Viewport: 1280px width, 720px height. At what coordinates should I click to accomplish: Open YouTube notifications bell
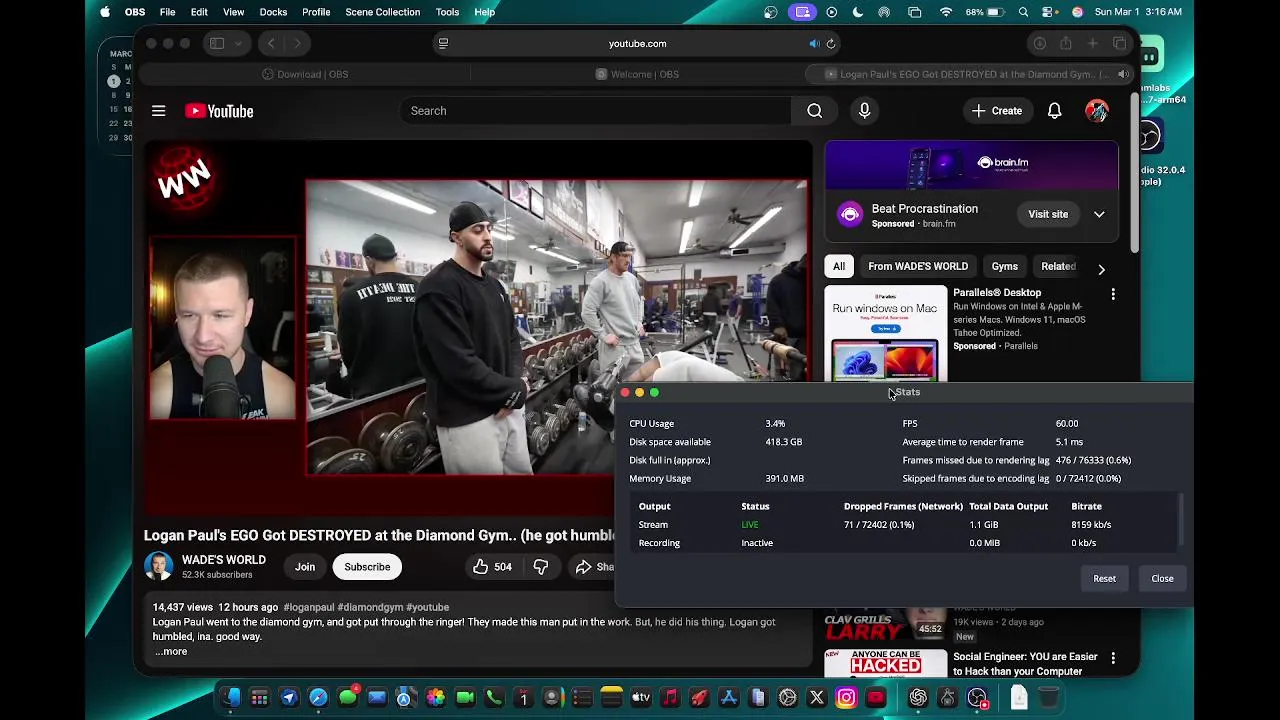[x=1054, y=111]
